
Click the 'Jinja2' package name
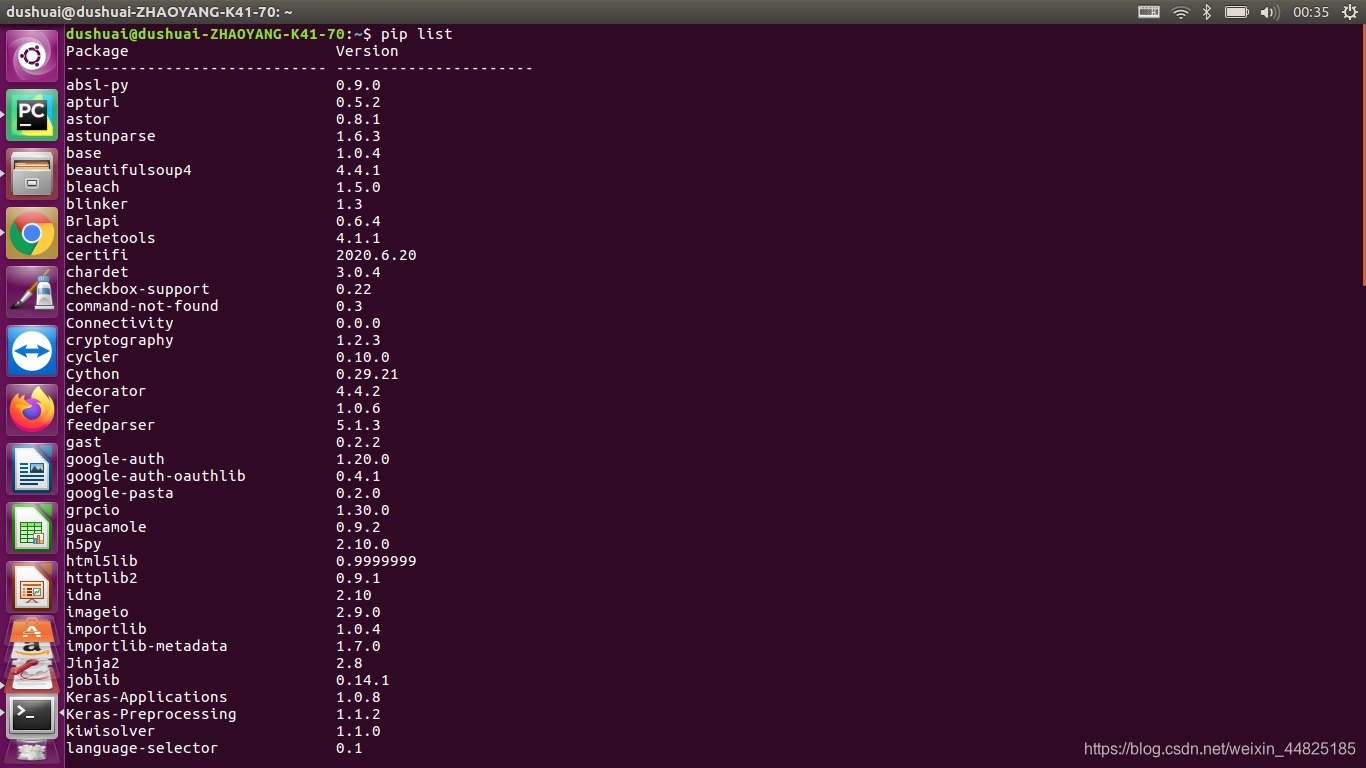[93, 663]
